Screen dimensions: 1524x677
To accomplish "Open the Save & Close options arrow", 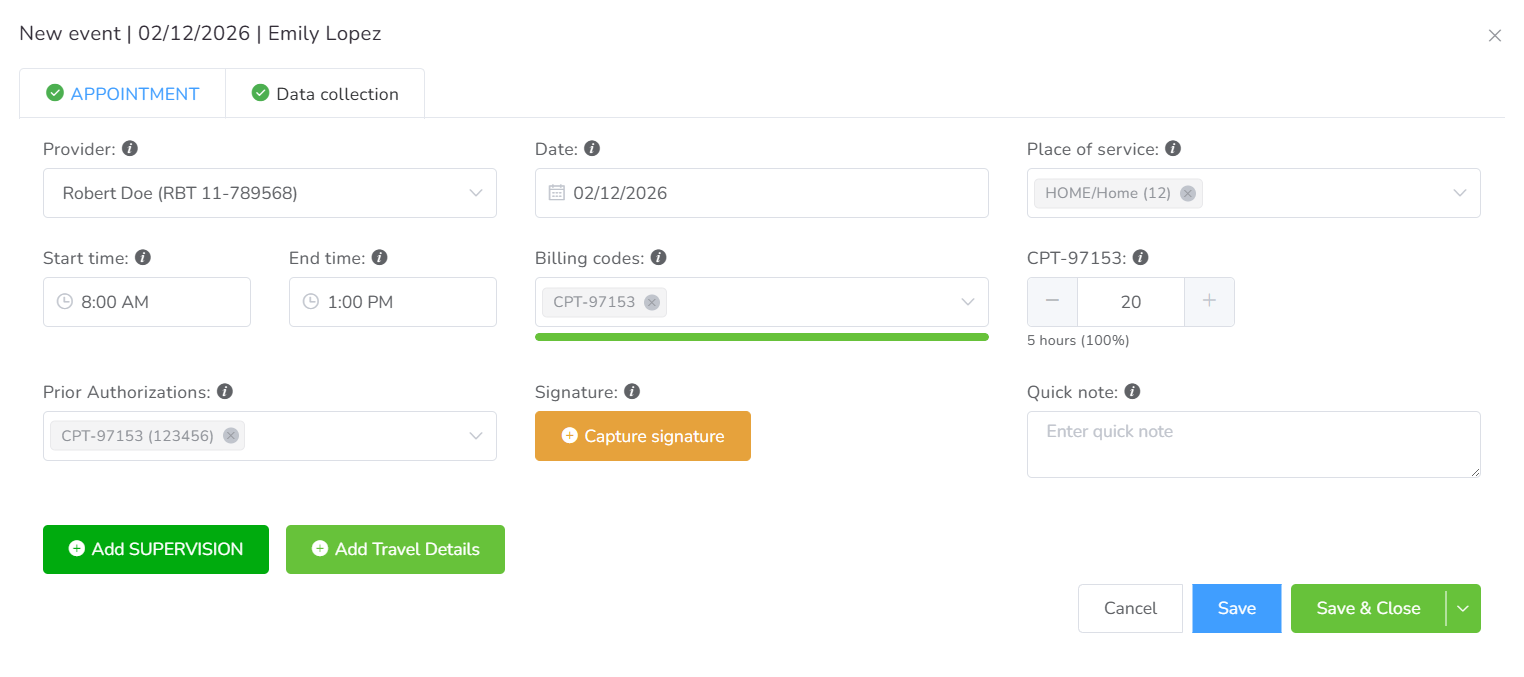I will 1463,609.
